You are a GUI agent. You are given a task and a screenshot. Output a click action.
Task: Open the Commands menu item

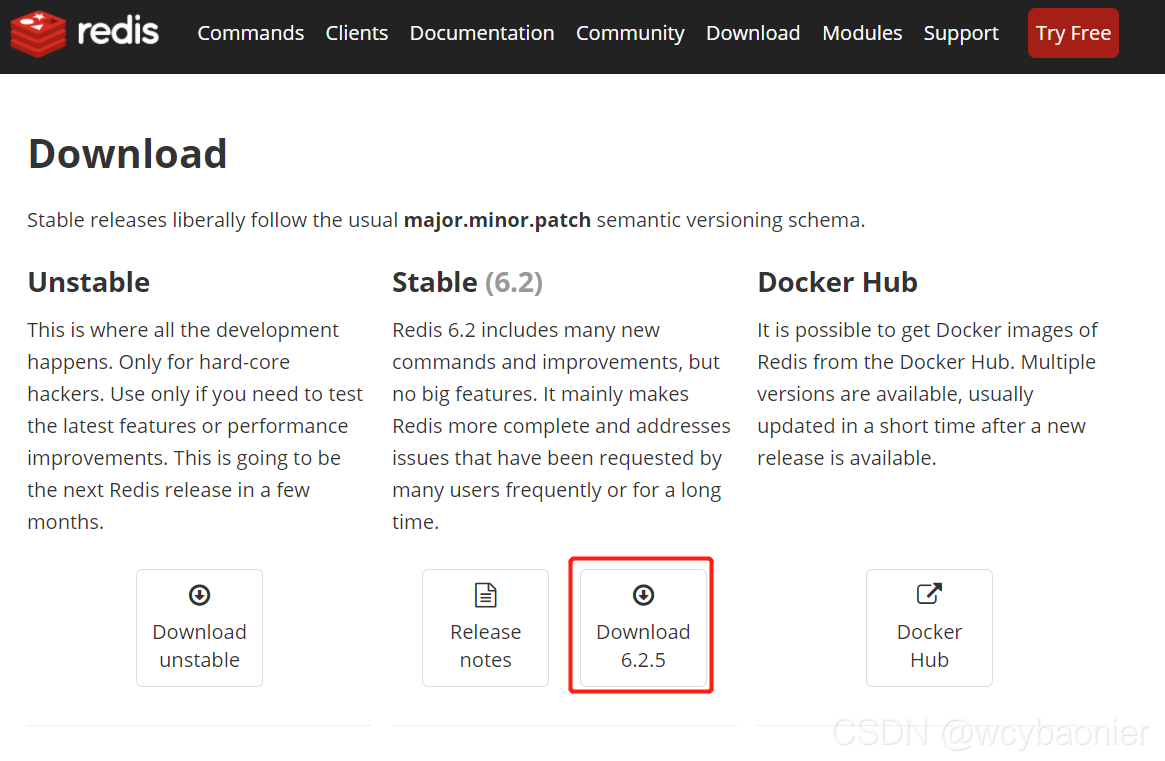(251, 32)
